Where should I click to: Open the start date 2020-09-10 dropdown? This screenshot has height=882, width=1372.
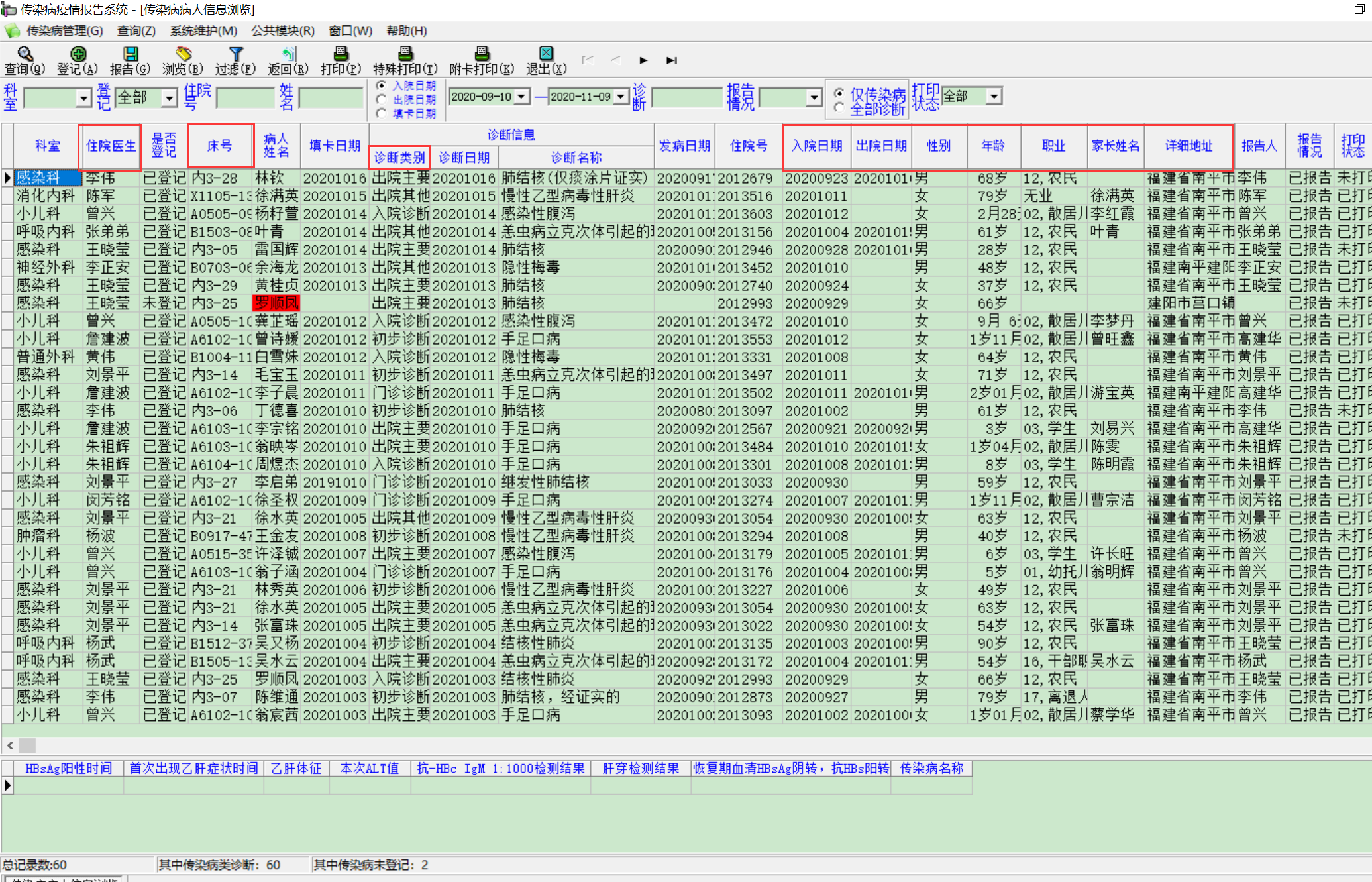[521, 97]
